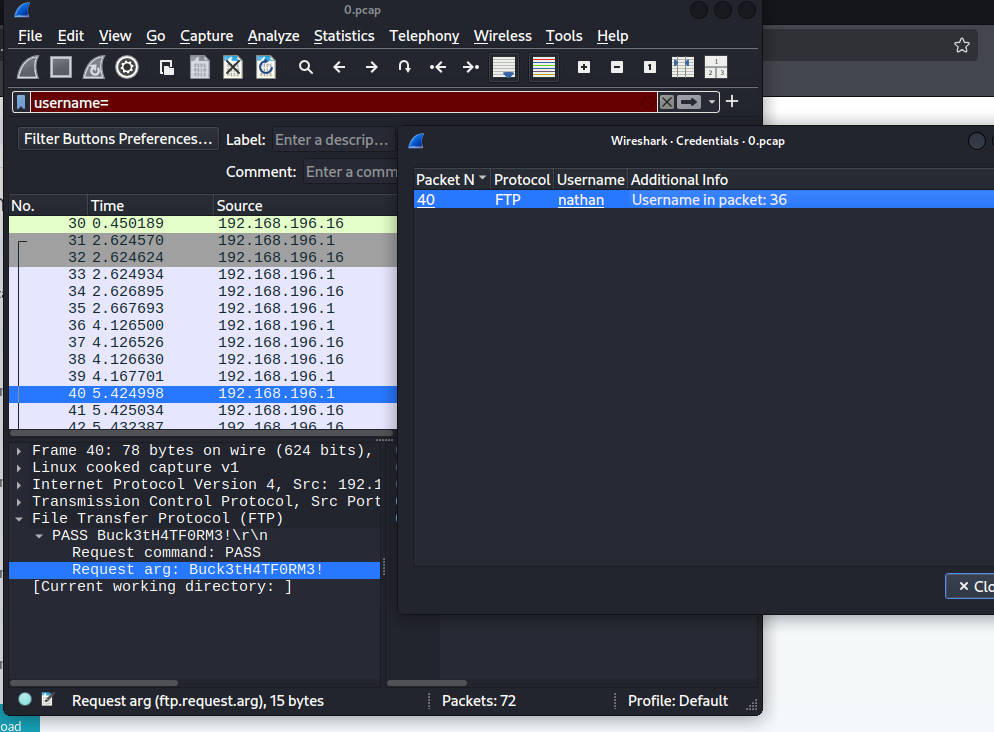The width and height of the screenshot is (994, 732).
Task: Open the Wireless menu
Action: pos(503,36)
